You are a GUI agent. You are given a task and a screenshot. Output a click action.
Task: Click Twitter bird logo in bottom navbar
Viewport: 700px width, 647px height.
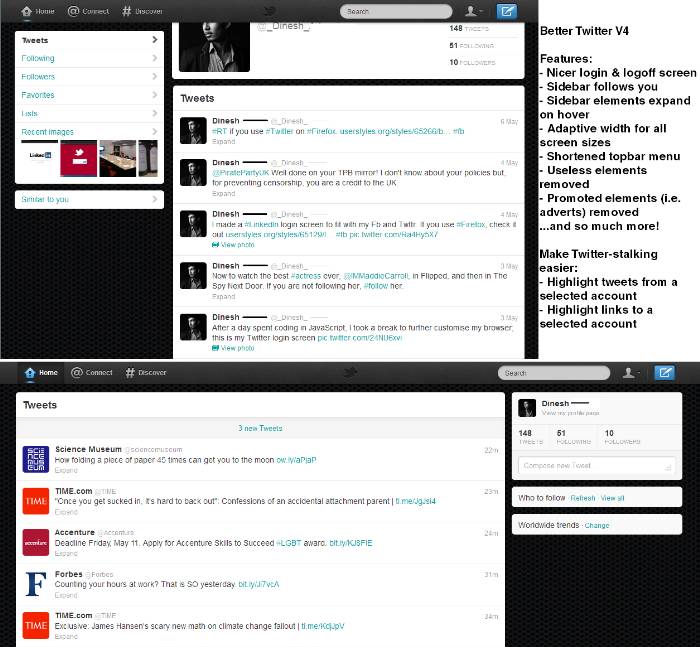(x=350, y=372)
